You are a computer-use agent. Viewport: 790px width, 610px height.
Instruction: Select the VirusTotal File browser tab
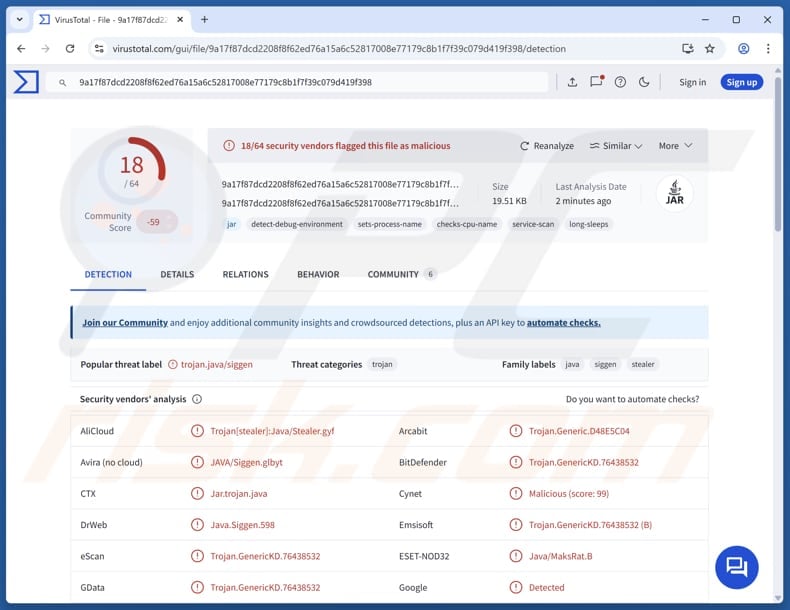click(x=112, y=20)
